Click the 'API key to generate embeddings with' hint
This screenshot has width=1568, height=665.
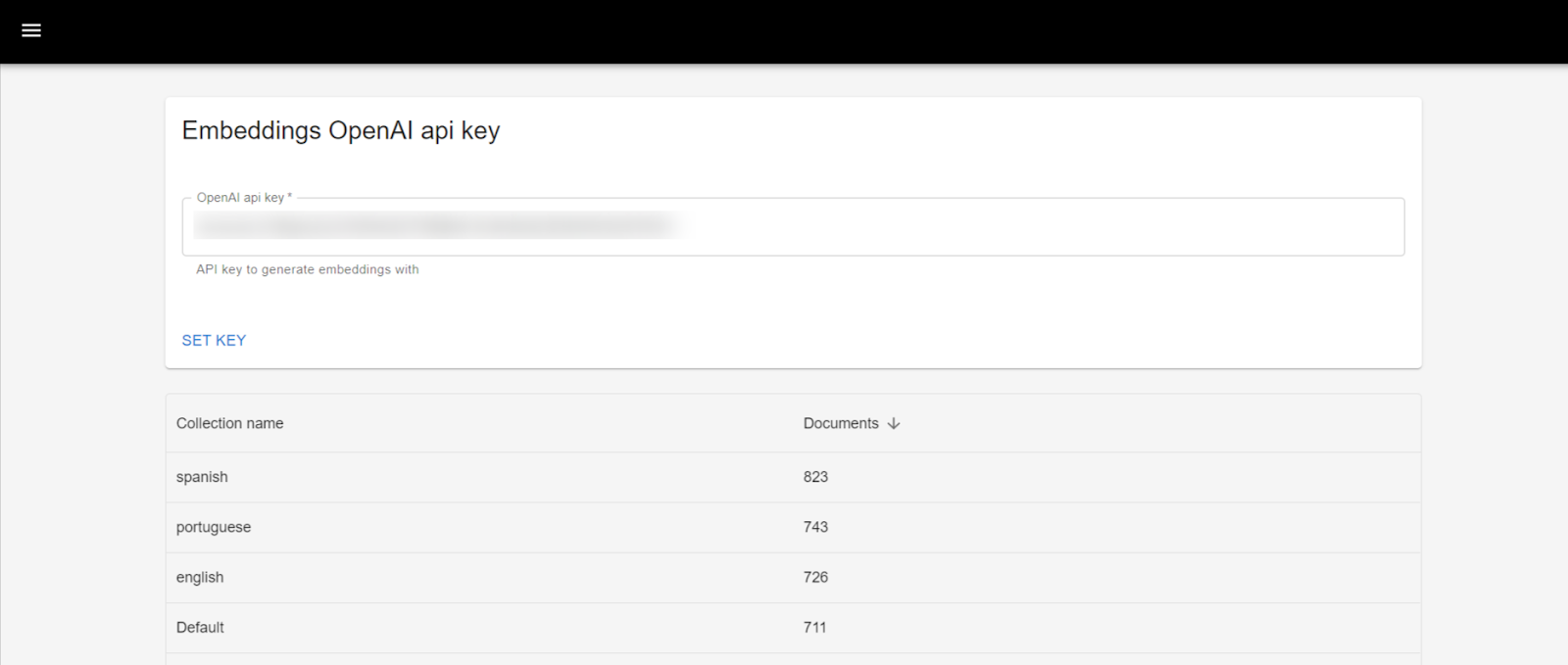tap(308, 269)
